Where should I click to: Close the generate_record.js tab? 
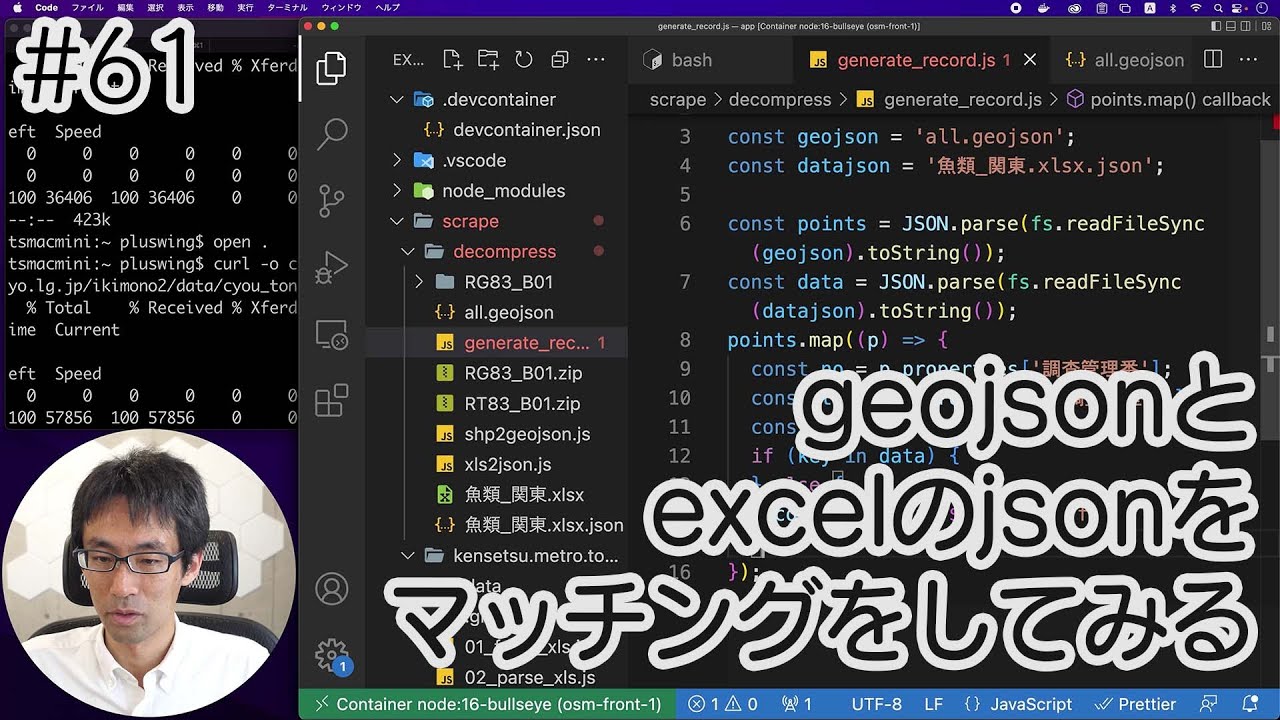[1030, 60]
